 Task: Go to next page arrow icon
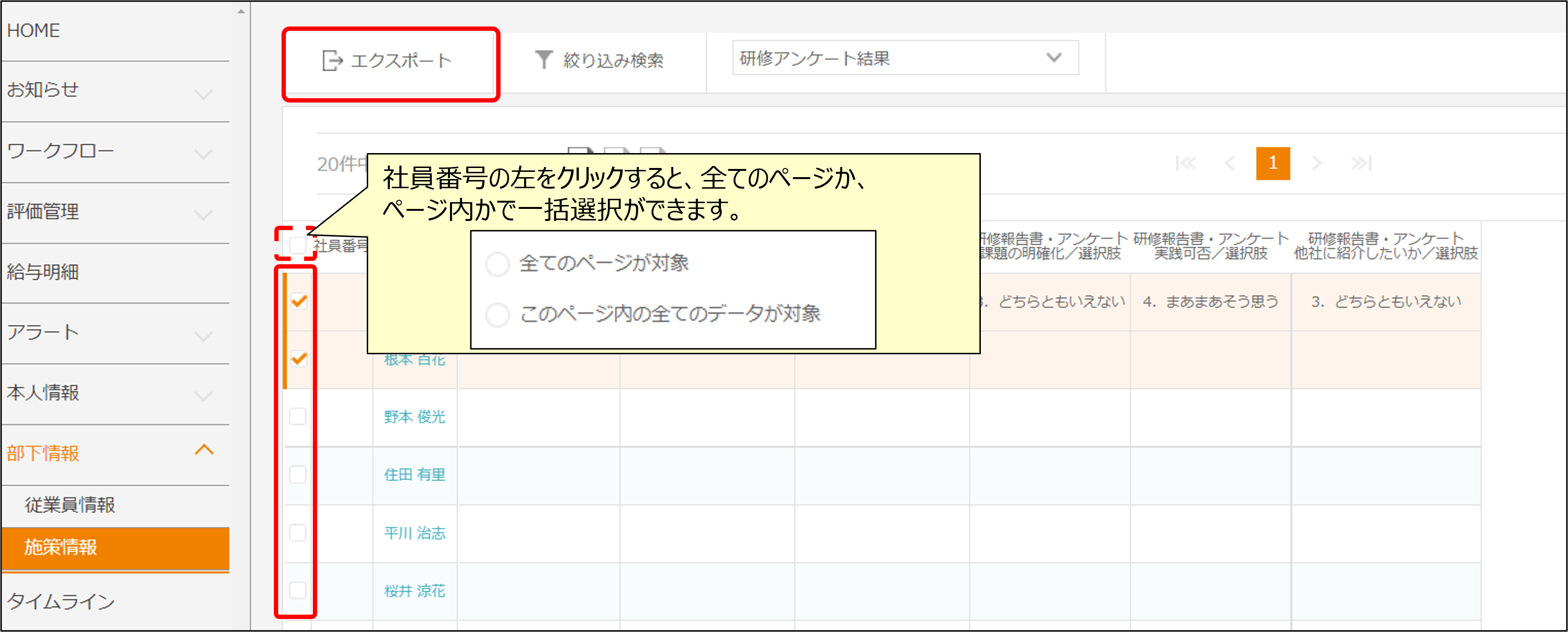point(1317,163)
